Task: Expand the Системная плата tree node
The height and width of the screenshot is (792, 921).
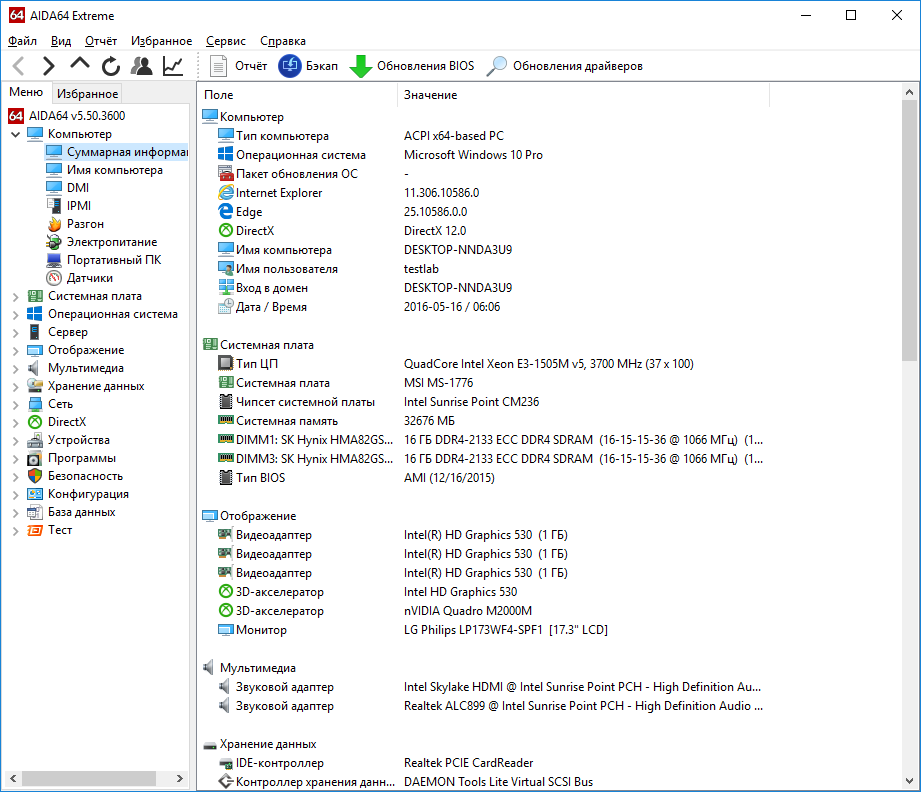Action: (15, 296)
